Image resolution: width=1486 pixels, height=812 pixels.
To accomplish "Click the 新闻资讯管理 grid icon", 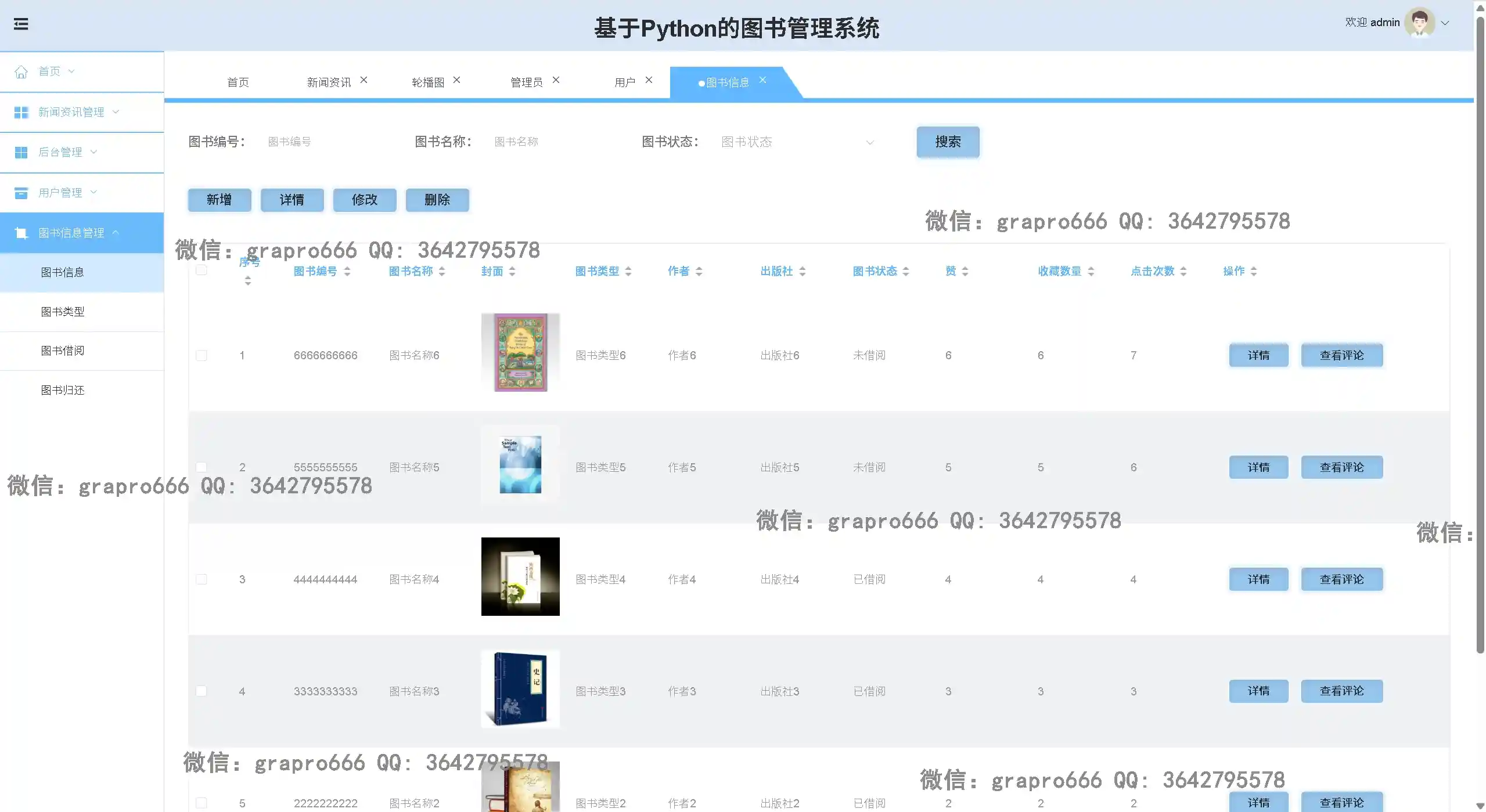I will 21,112.
